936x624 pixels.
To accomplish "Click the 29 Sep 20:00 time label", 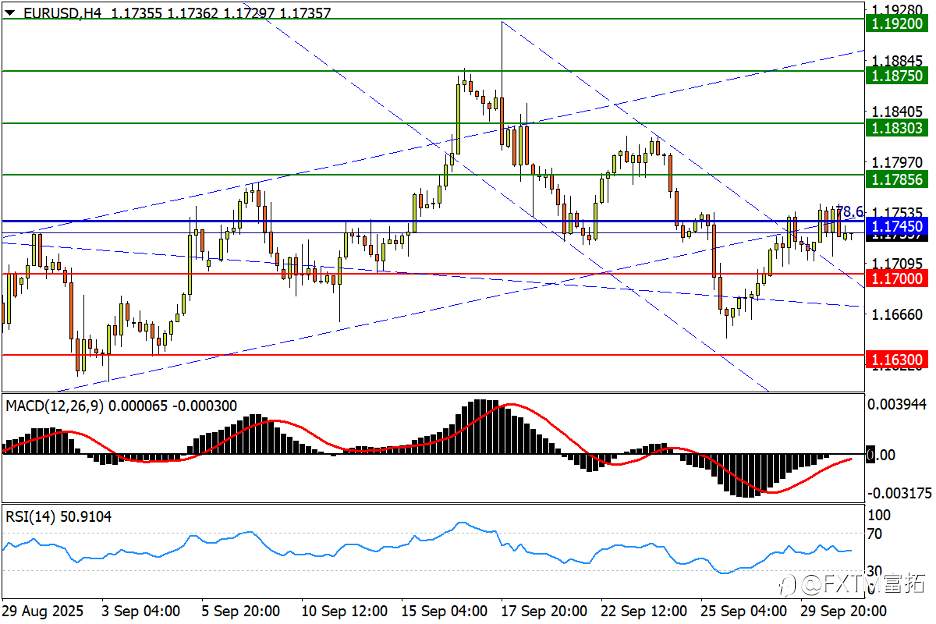I will 843,611.
